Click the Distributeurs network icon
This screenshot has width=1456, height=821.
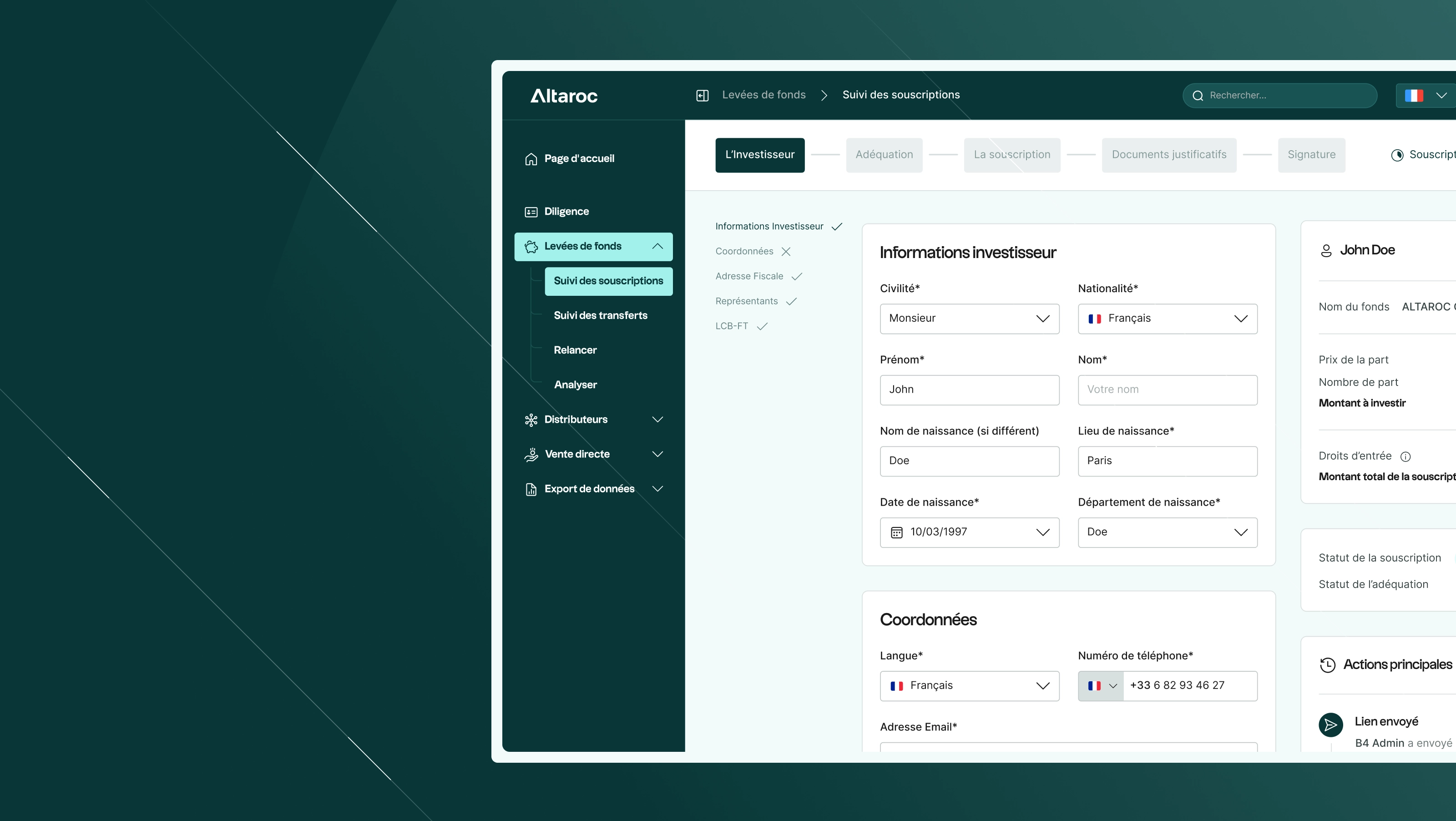(531, 420)
